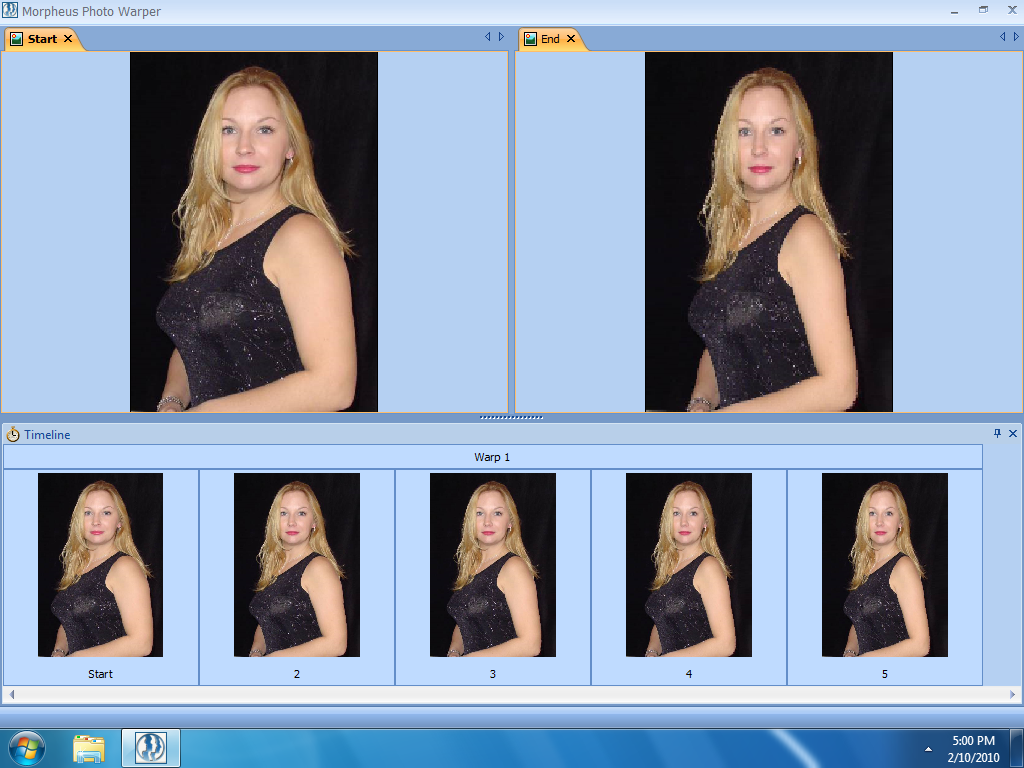Screen dimensions: 1024x768
Task: Close the Start tab
Action: click(x=68, y=39)
